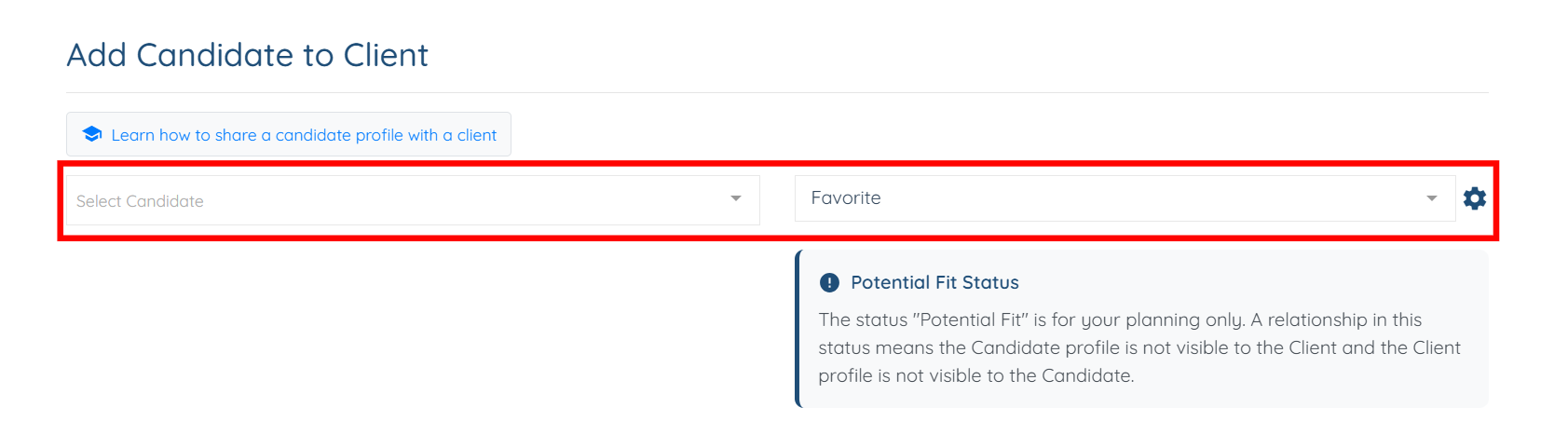Expand the Favorite status dropdown arrow

(x=1432, y=198)
